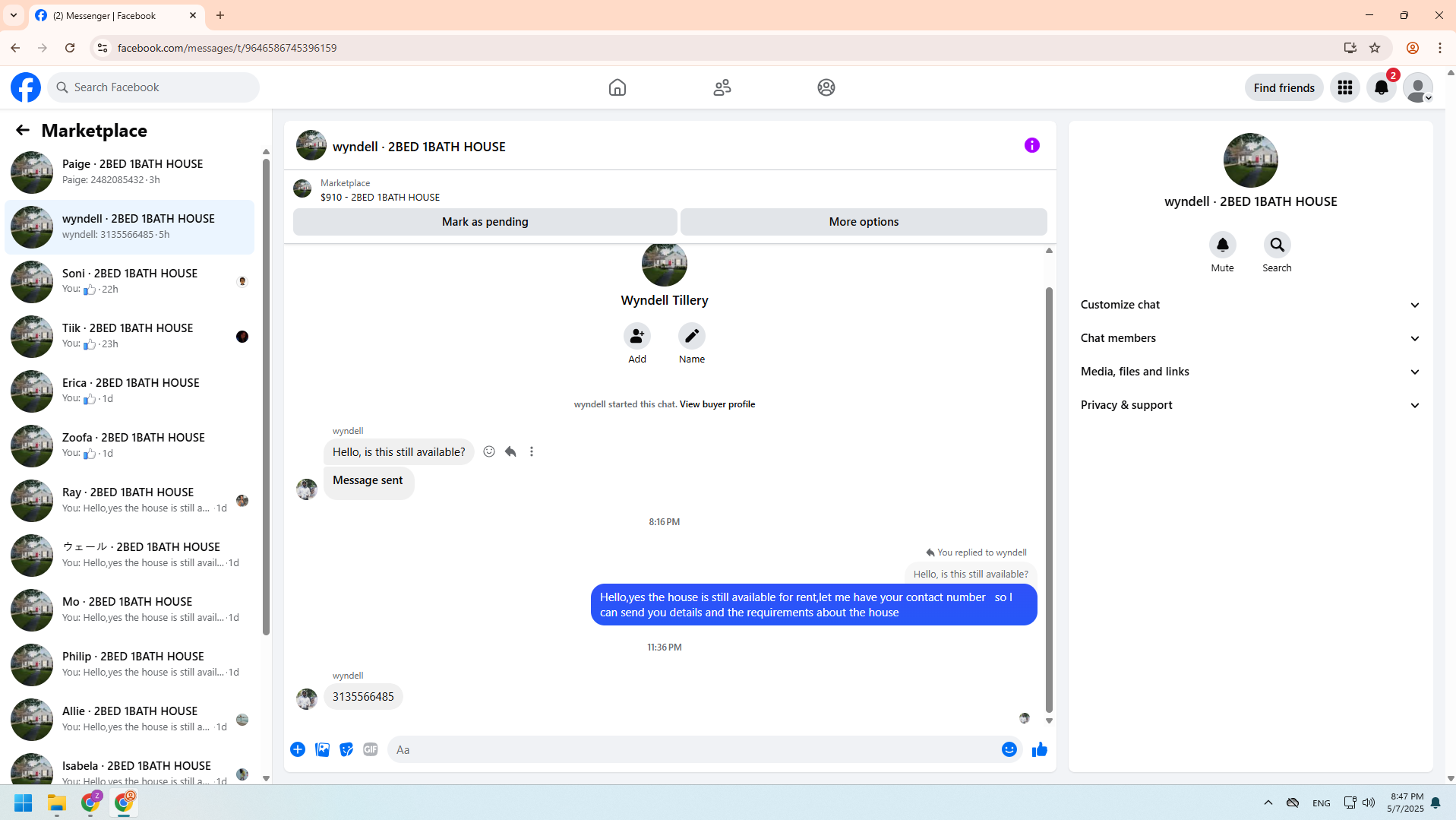Viewport: 1456px width, 820px height.
Task: Expand Media, files and links section
Action: pos(1250,372)
